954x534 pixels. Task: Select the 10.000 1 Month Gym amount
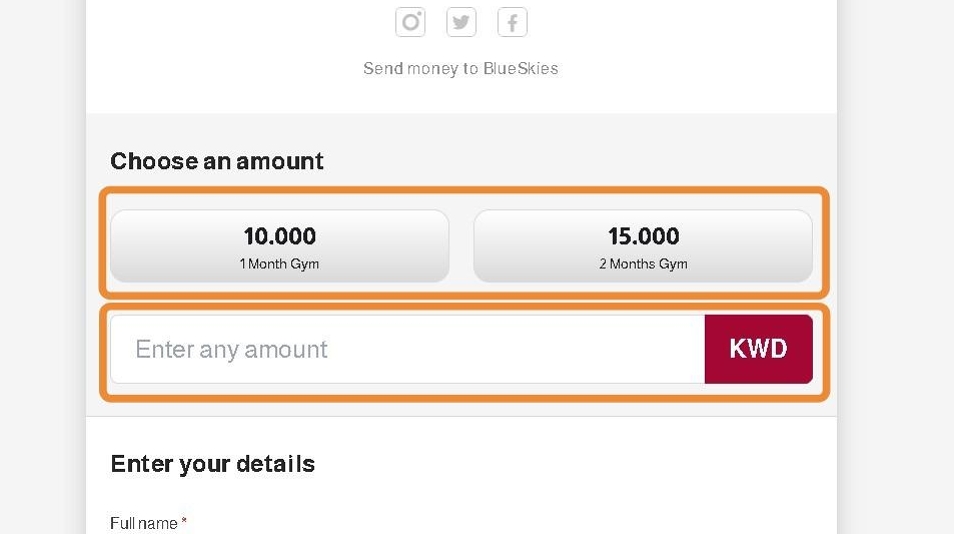279,246
